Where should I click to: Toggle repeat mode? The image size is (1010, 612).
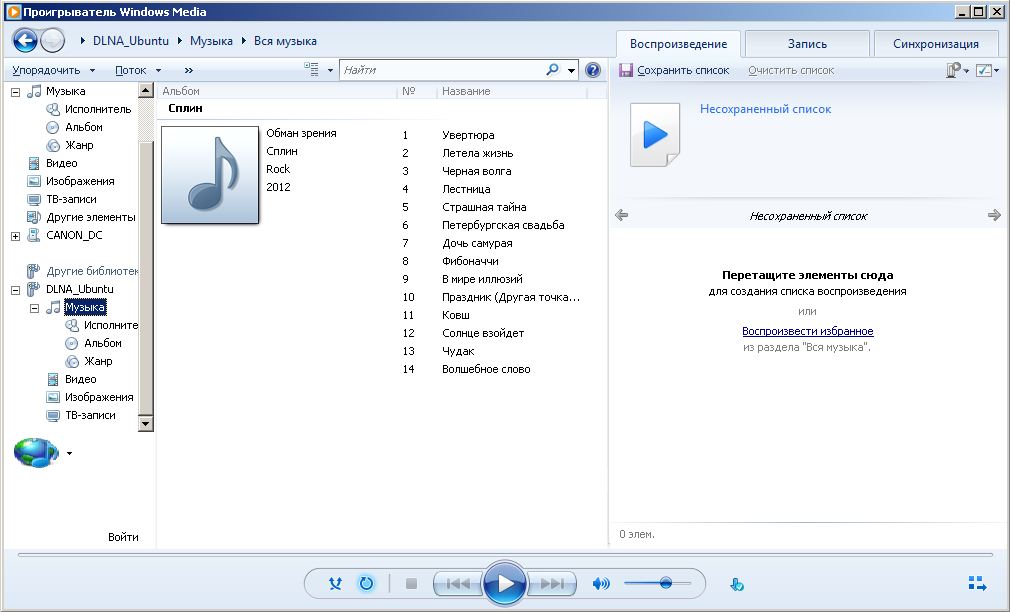click(366, 583)
